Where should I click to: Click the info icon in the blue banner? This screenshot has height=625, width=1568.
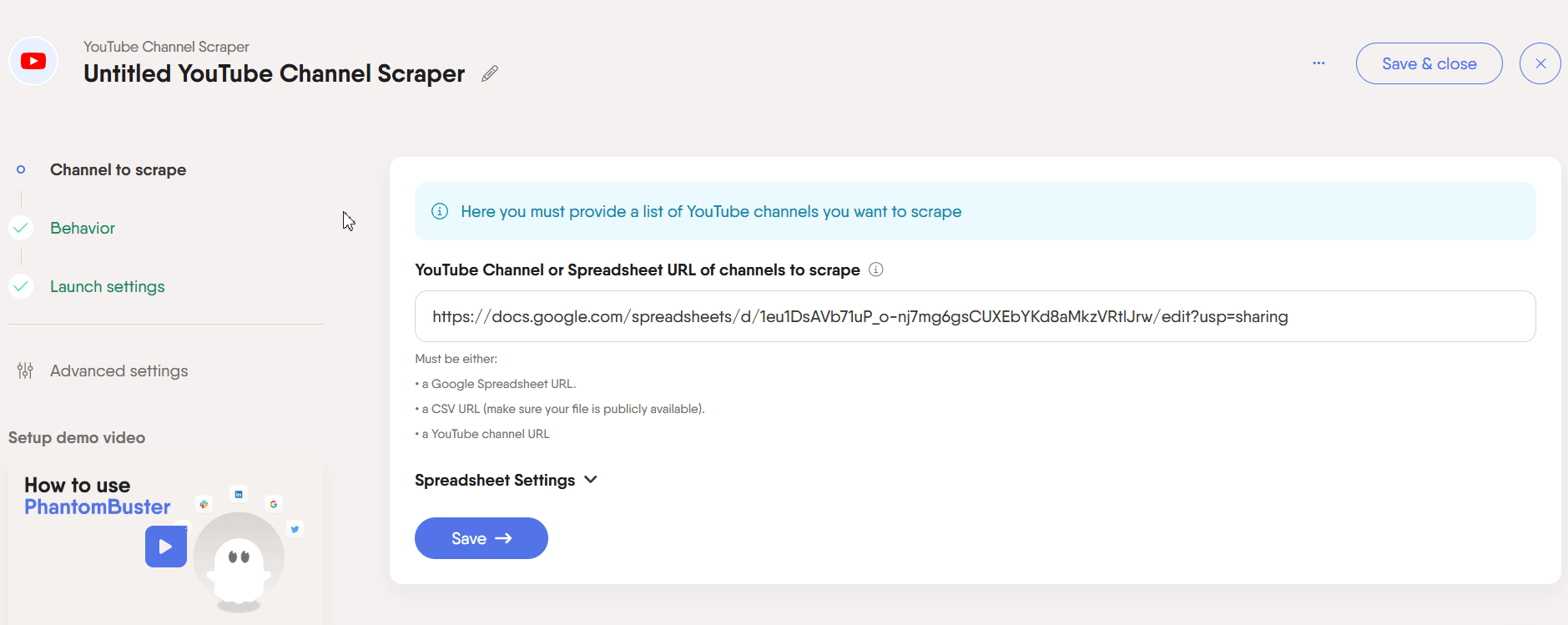coord(440,211)
